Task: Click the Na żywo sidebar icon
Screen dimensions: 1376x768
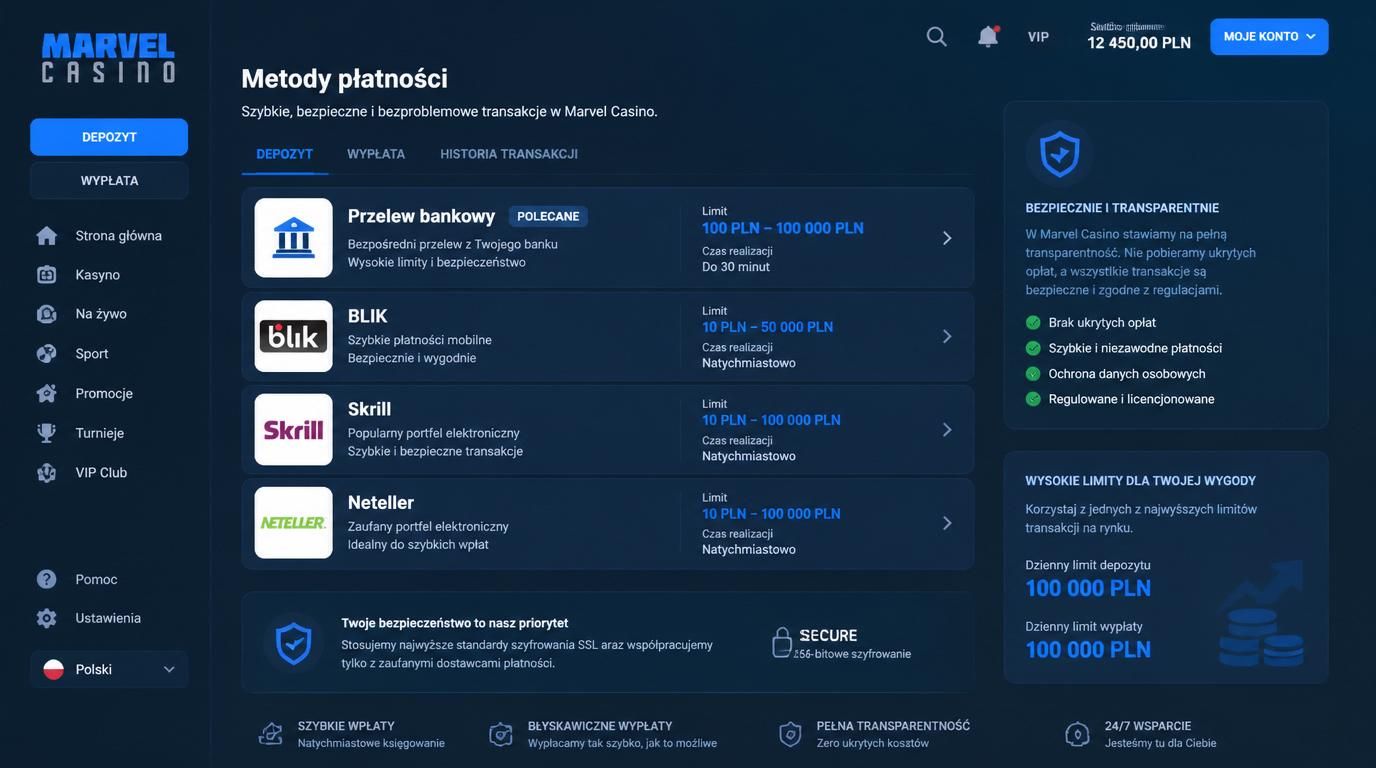Action: pyautogui.click(x=47, y=314)
